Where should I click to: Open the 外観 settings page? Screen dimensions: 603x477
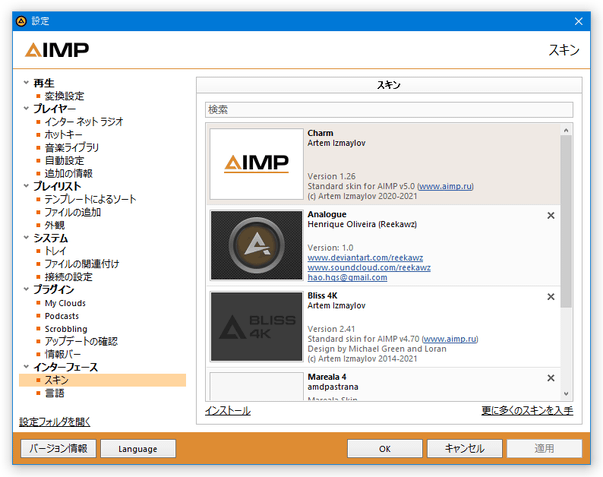tap(55, 225)
